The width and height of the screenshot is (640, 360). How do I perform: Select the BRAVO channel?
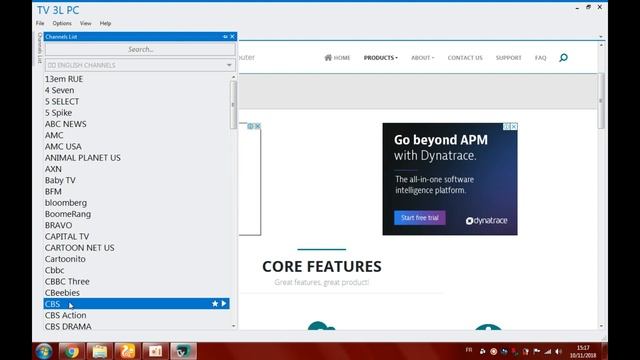tap(136, 225)
